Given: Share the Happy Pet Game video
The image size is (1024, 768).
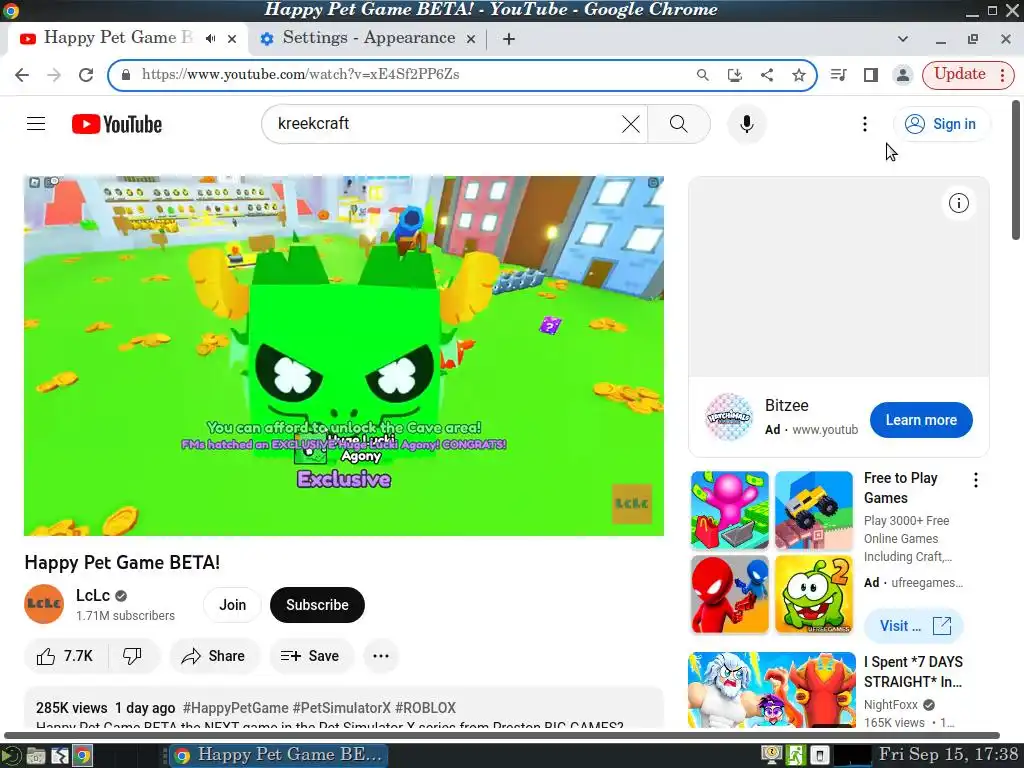Looking at the screenshot, I should pyautogui.click(x=214, y=656).
